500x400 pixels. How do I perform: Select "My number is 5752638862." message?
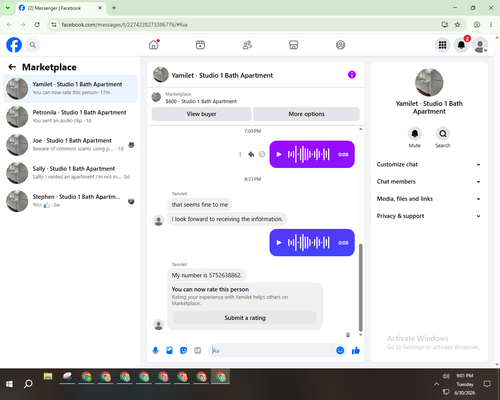point(207,275)
